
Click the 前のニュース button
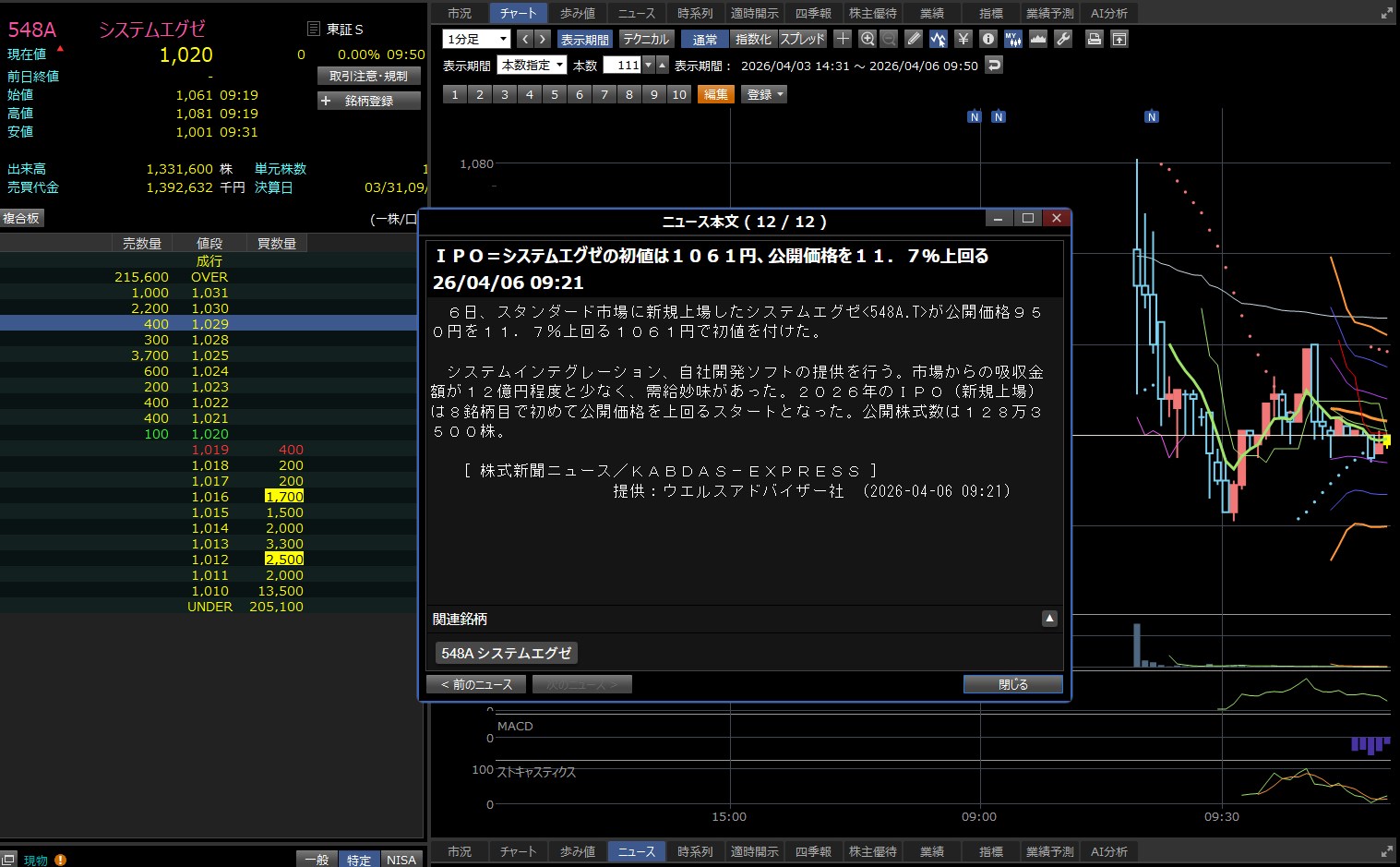click(476, 684)
